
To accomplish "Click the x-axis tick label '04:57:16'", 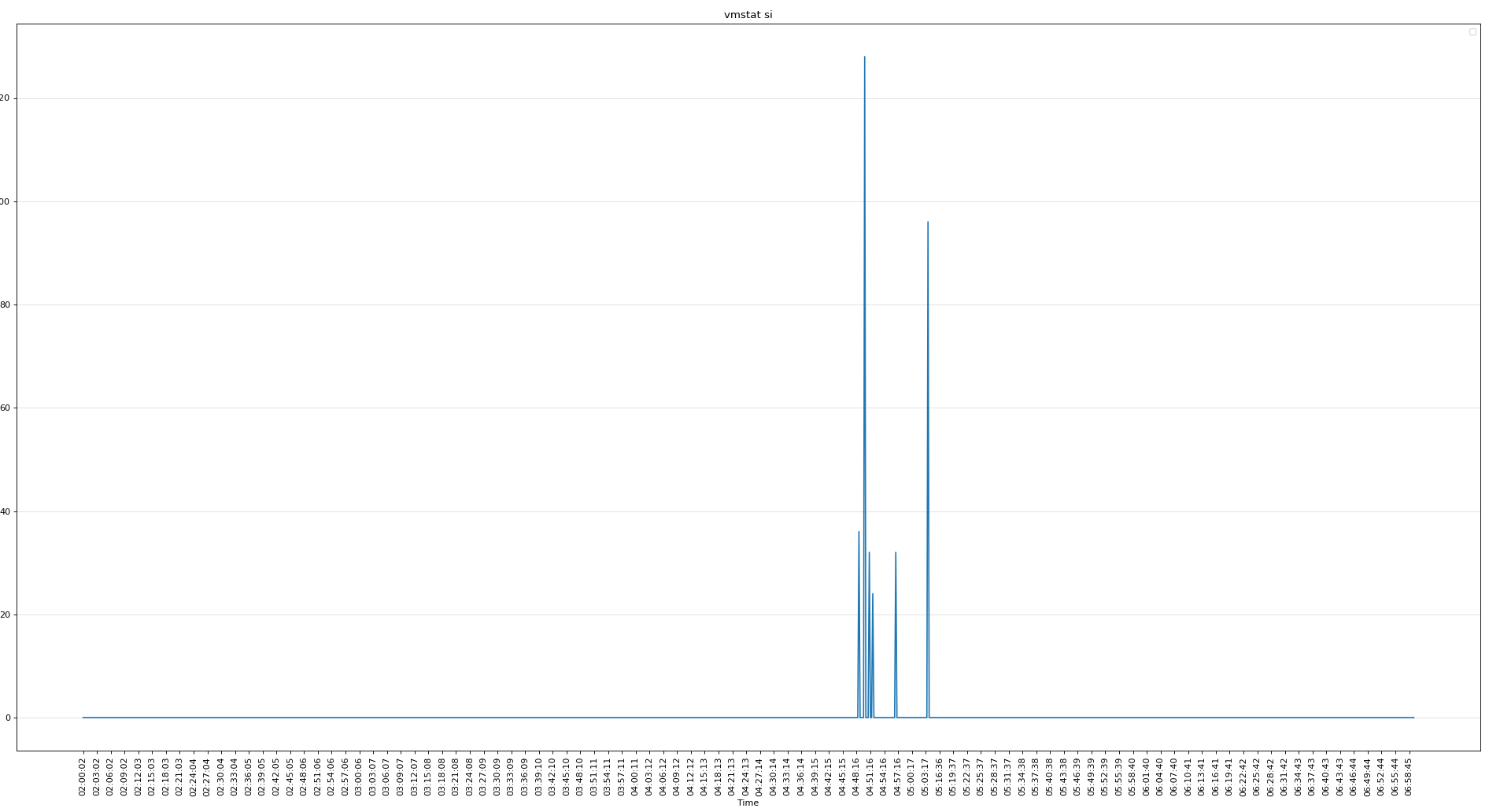I will [897, 777].
